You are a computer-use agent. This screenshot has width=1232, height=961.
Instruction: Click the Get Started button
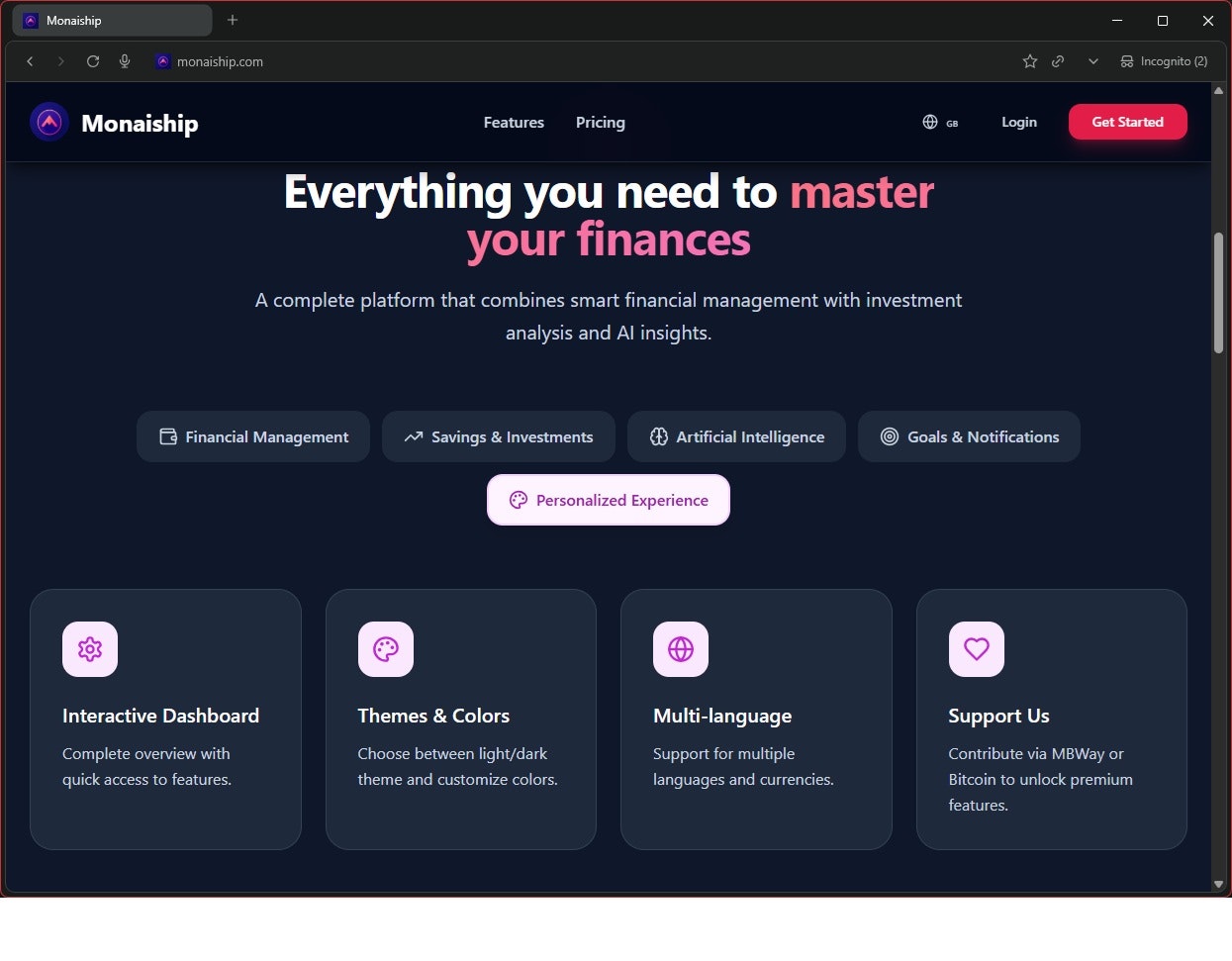click(1128, 122)
